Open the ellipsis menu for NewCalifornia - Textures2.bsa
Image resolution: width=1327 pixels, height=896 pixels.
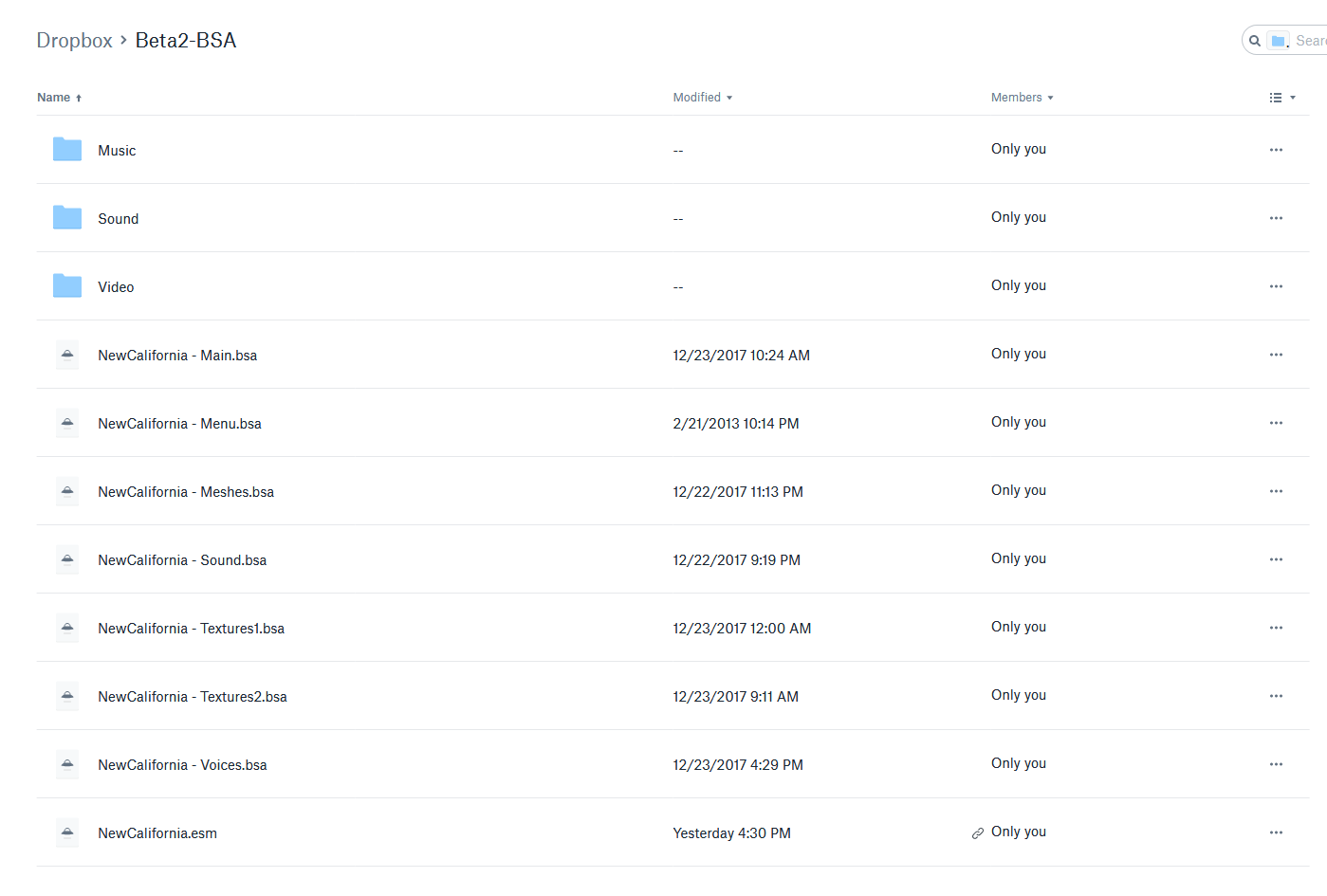tap(1276, 696)
